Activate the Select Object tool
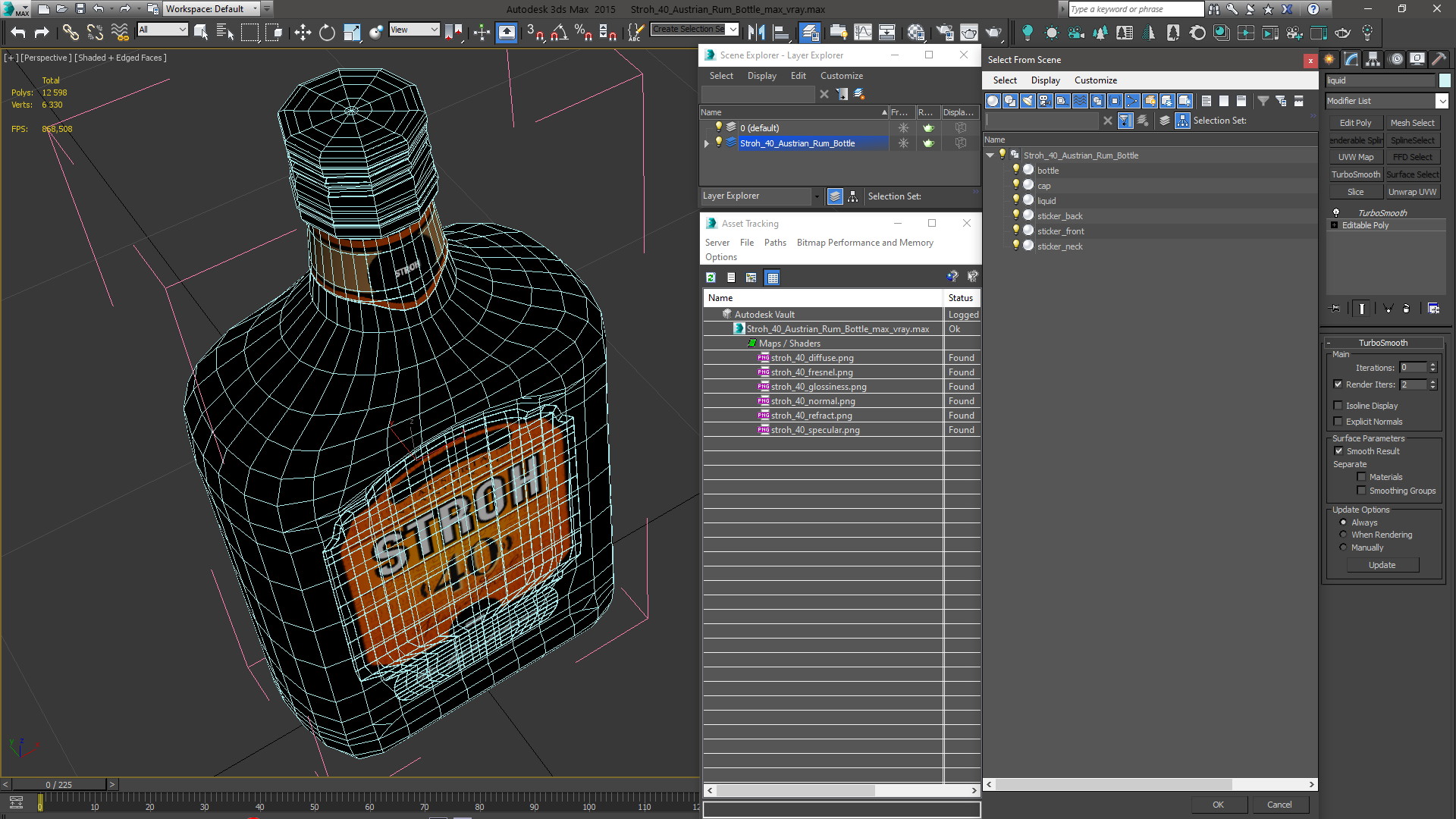Viewport: 1456px width, 819px height. pos(201,32)
